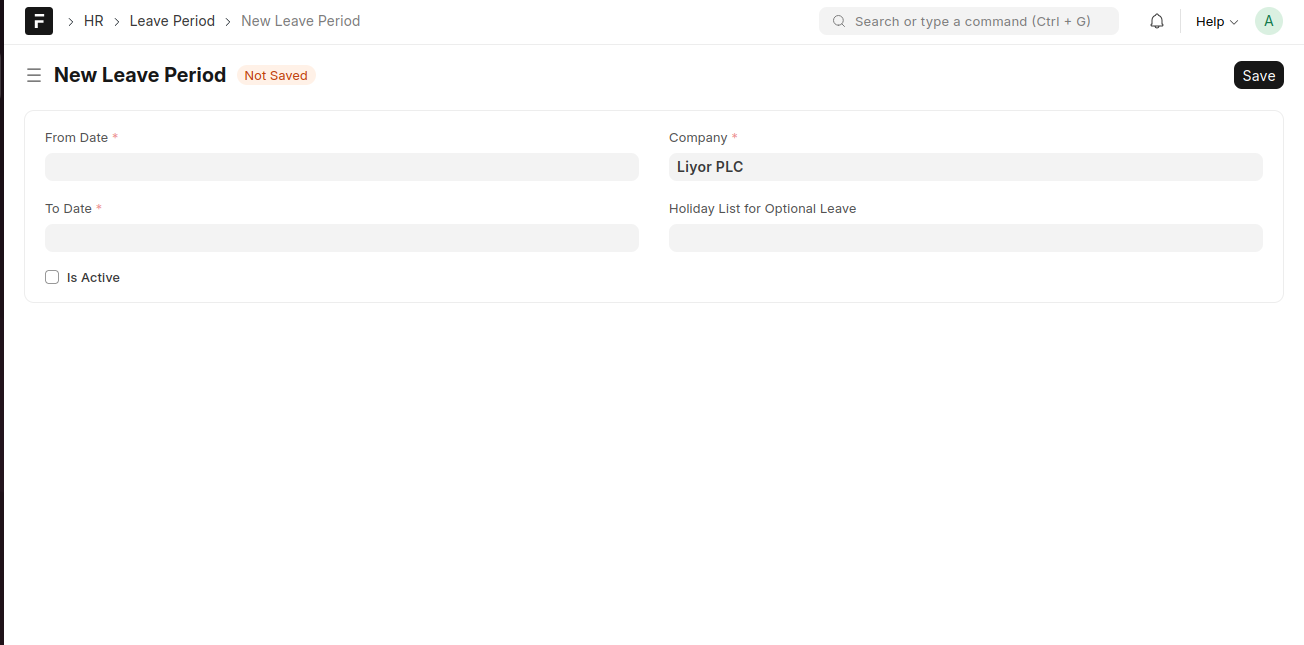Click the New Leave Period page title

click(x=140, y=75)
